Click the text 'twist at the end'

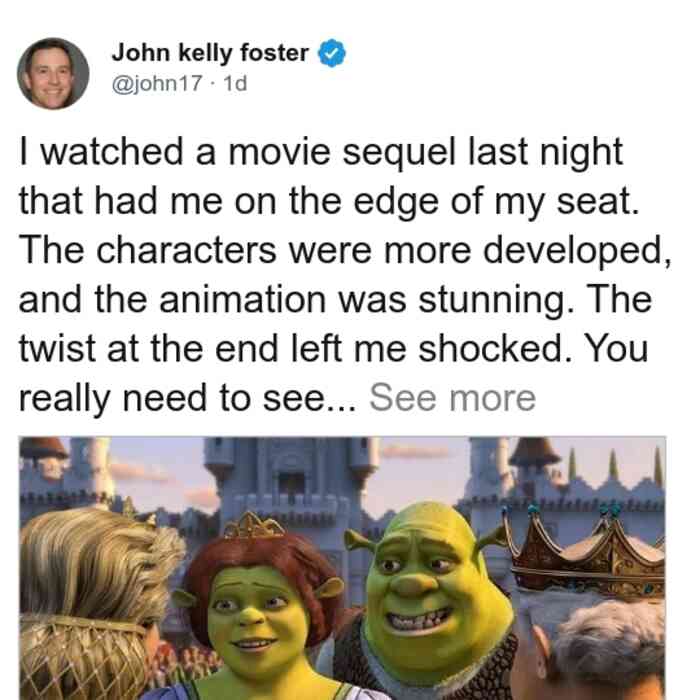149,348
